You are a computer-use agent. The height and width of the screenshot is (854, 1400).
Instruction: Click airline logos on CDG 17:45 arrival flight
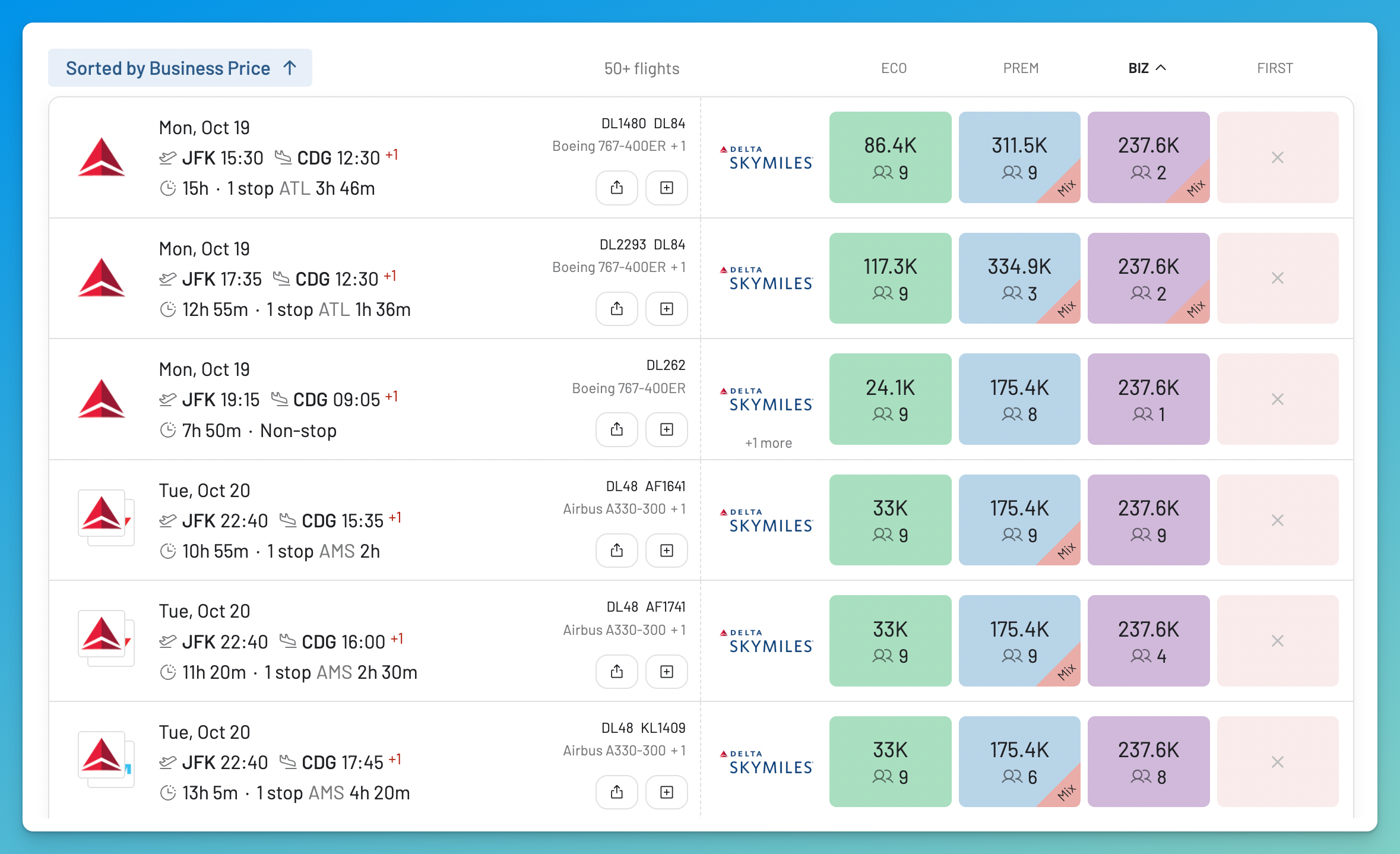[106, 760]
